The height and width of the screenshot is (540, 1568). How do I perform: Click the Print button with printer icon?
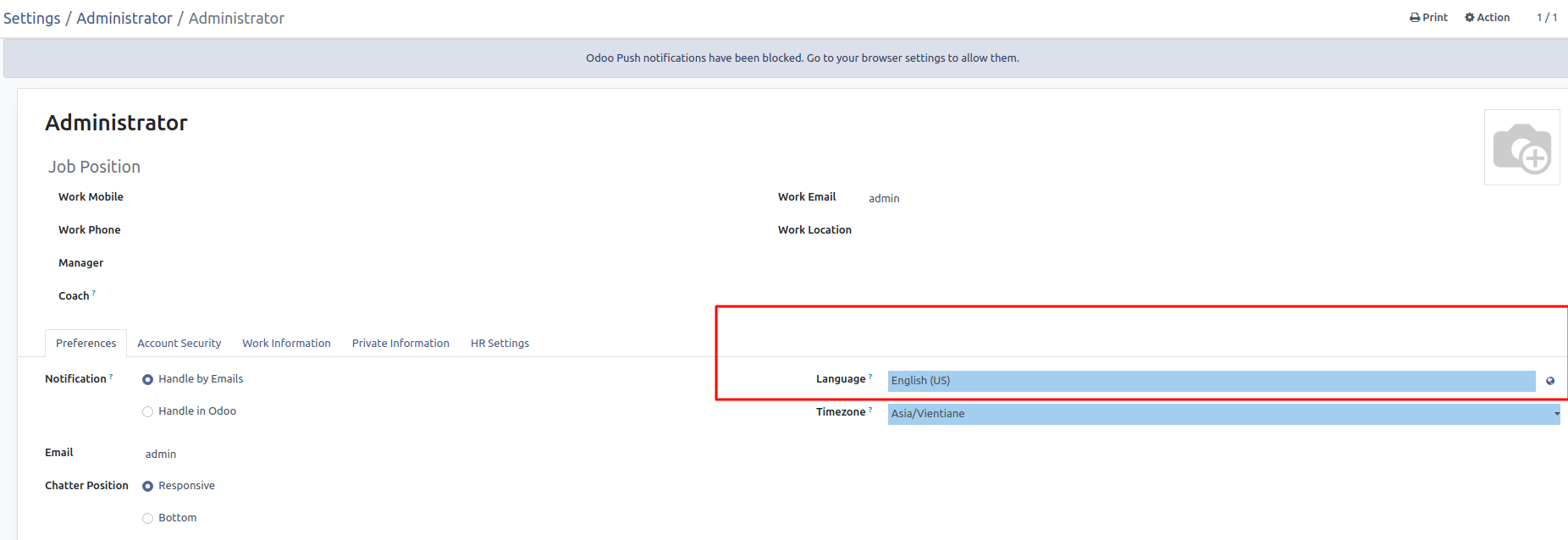point(1428,18)
